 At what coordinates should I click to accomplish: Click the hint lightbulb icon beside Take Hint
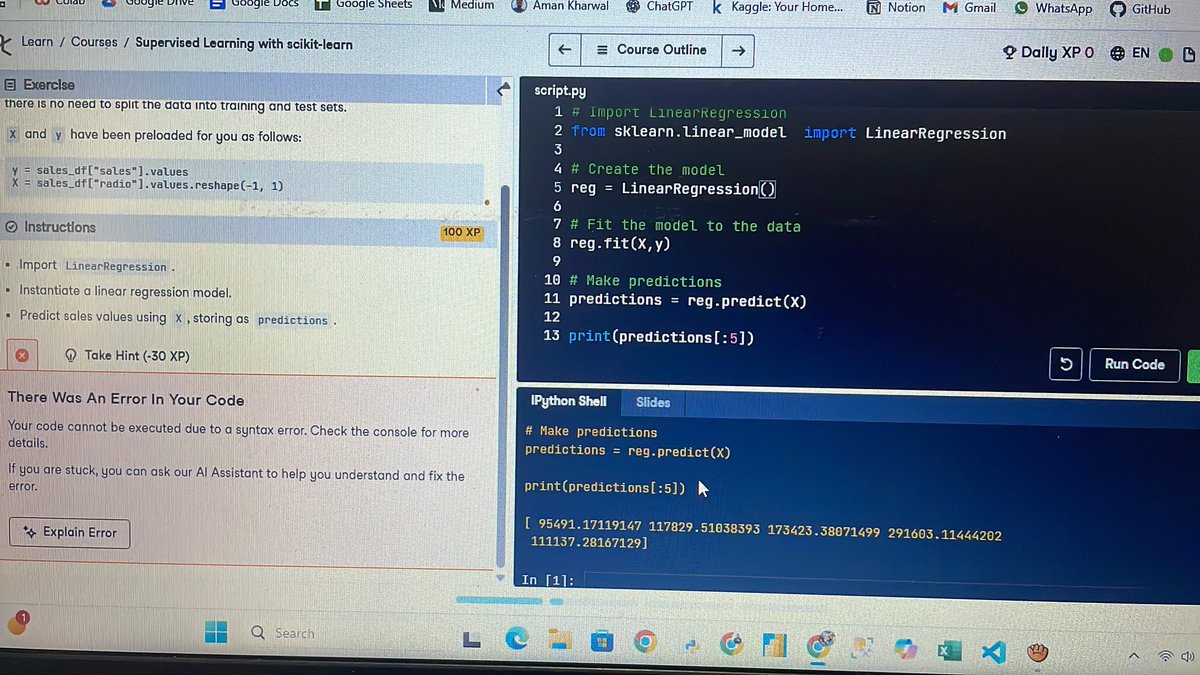pos(69,355)
